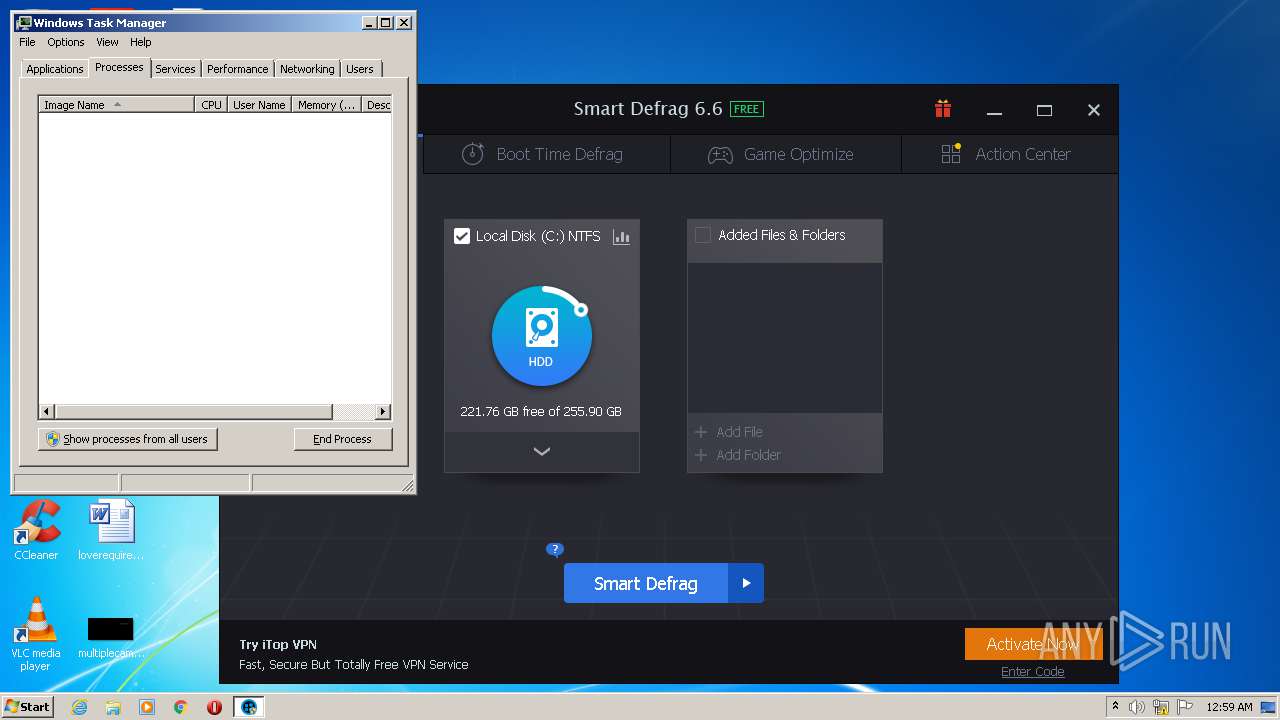The height and width of the screenshot is (720, 1280).
Task: Click the 12:59 AM taskbar clock
Action: pyautogui.click(x=1229, y=707)
